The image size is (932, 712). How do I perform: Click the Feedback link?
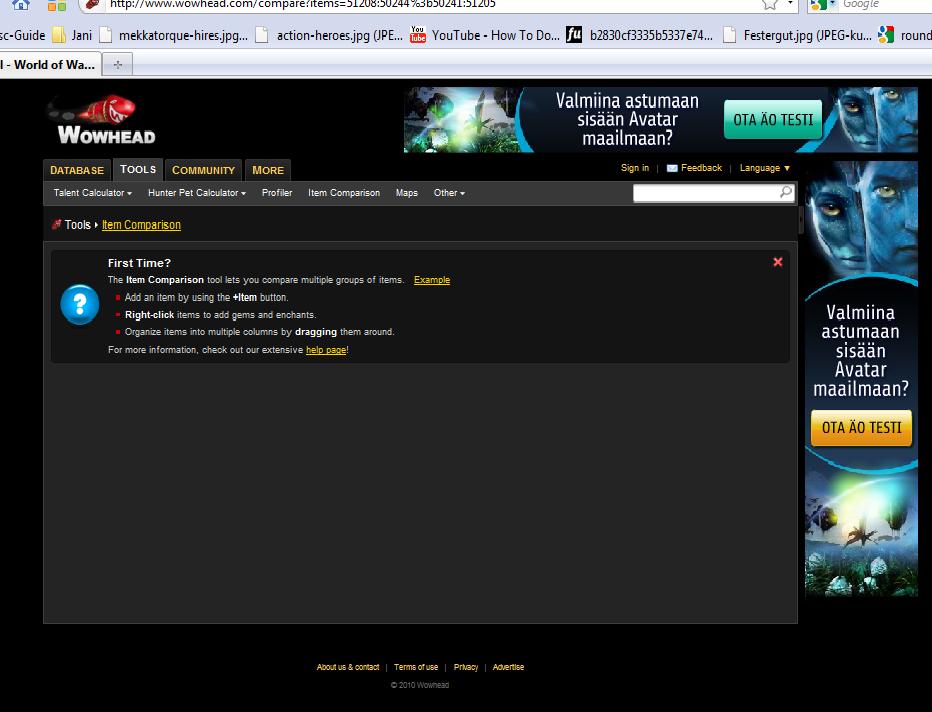[701, 168]
